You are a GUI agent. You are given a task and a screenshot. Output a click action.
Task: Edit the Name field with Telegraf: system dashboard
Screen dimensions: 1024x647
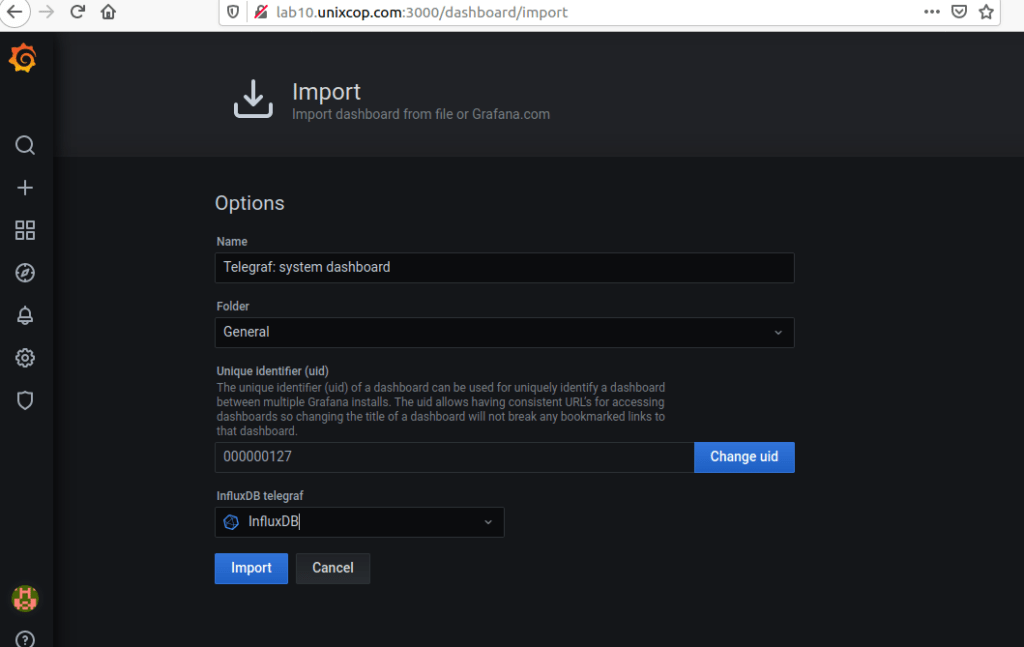pos(504,268)
